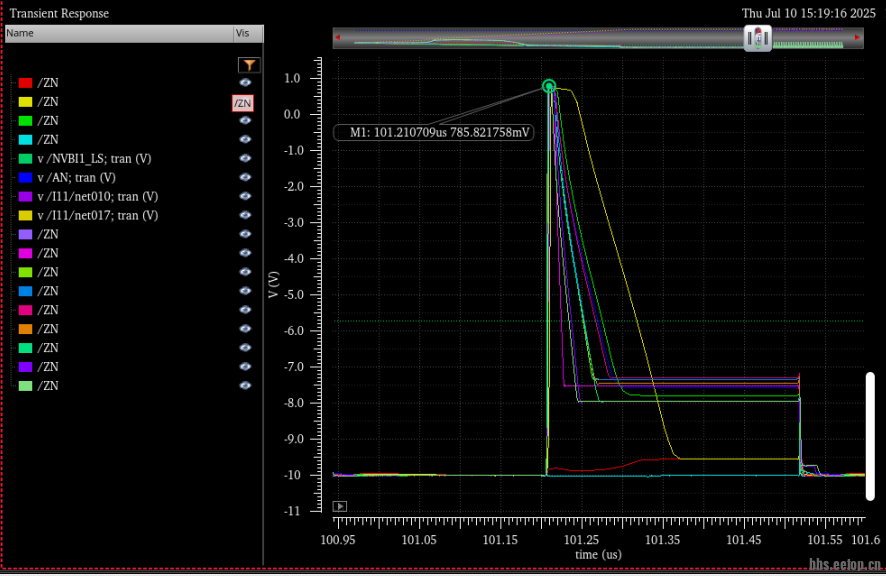Select the v /I11/net017; tran (V) signal
This screenshot has height=576, width=886.
click(98, 215)
